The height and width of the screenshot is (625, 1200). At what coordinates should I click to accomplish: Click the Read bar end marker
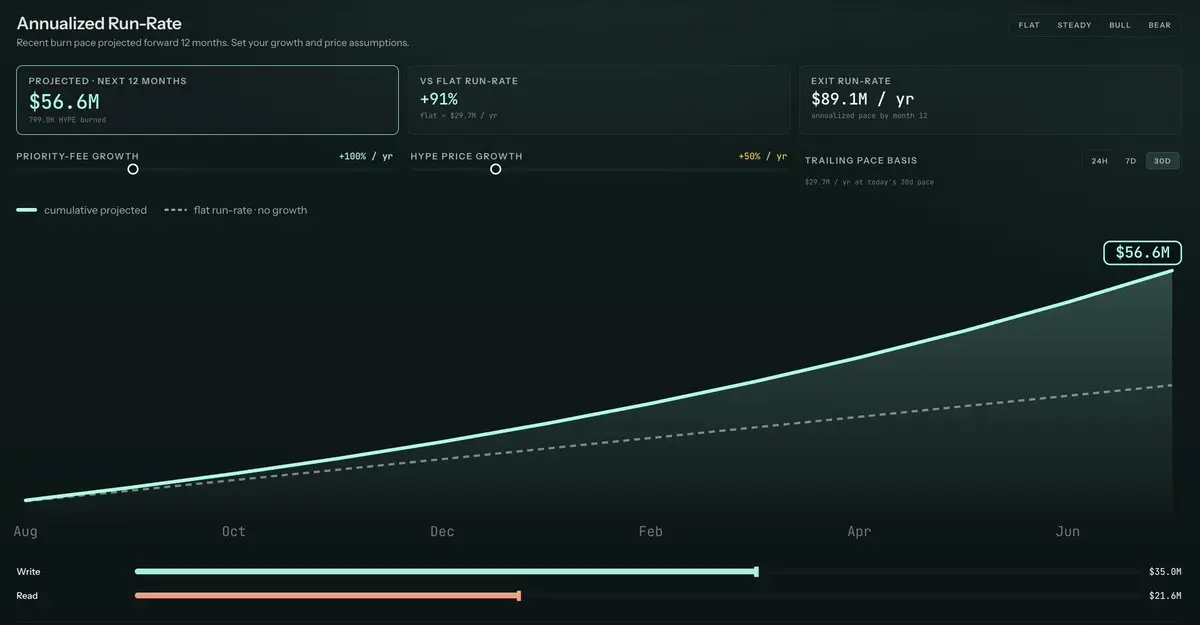point(519,596)
